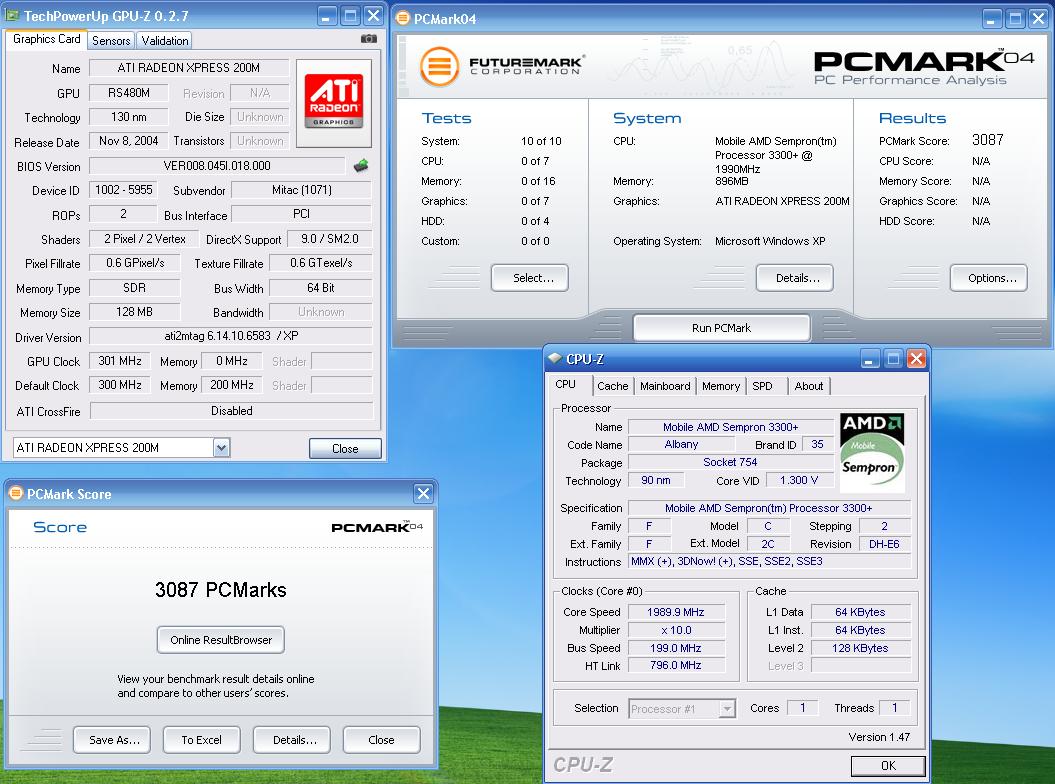Image resolution: width=1055 pixels, height=784 pixels.
Task: Select the CPU tab in CPU-Z
Action: [x=566, y=384]
